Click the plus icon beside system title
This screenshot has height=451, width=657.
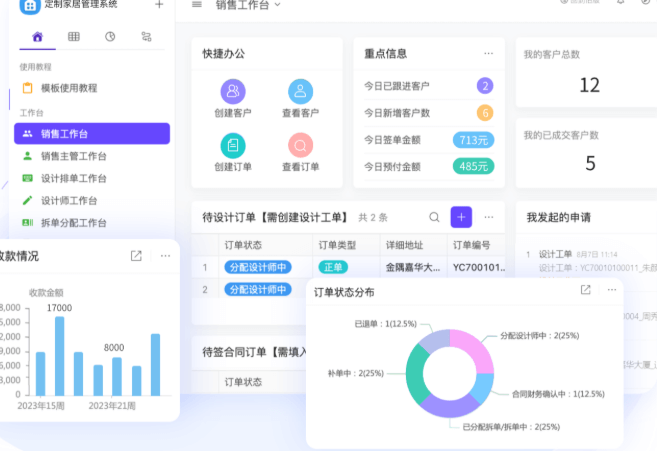(x=159, y=5)
